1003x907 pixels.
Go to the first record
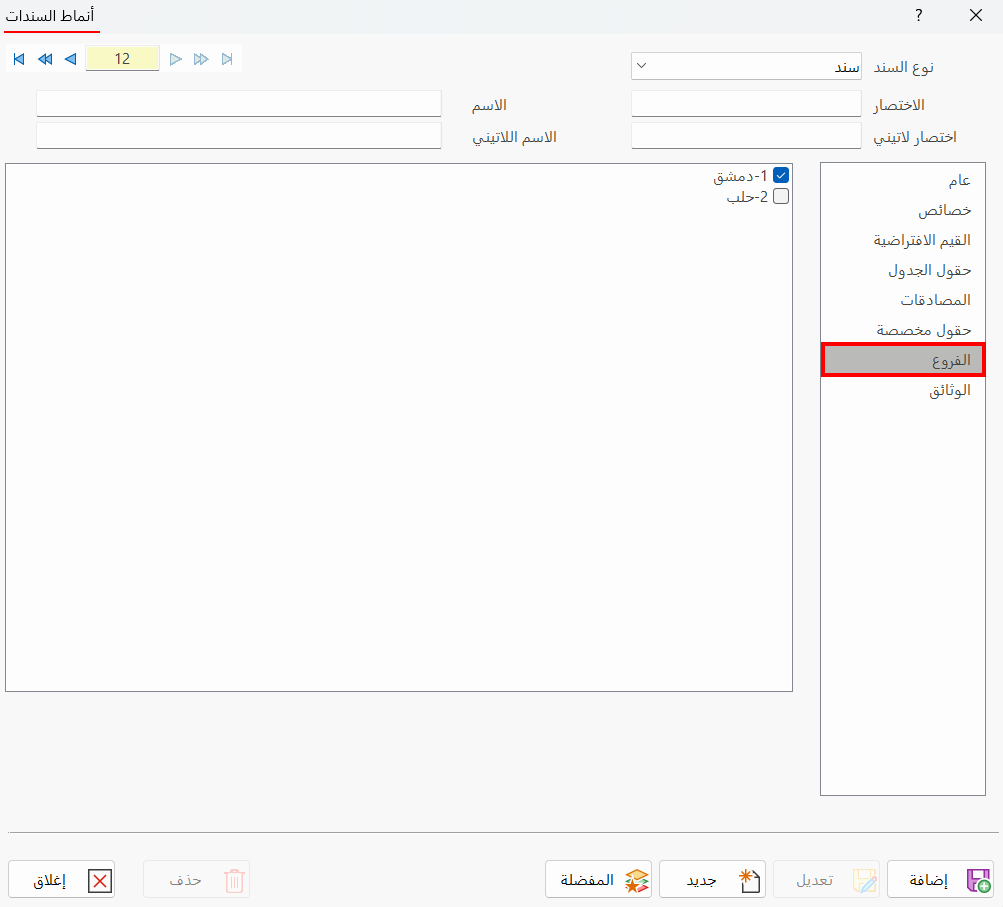tap(19, 59)
